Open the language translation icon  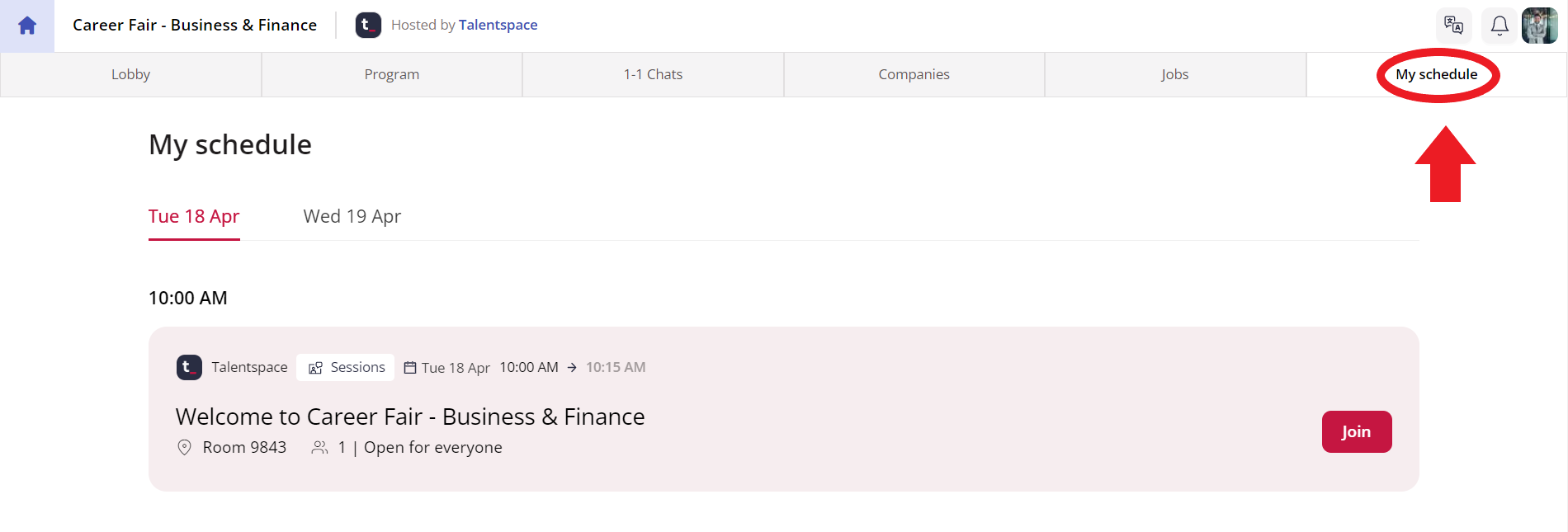(1454, 26)
